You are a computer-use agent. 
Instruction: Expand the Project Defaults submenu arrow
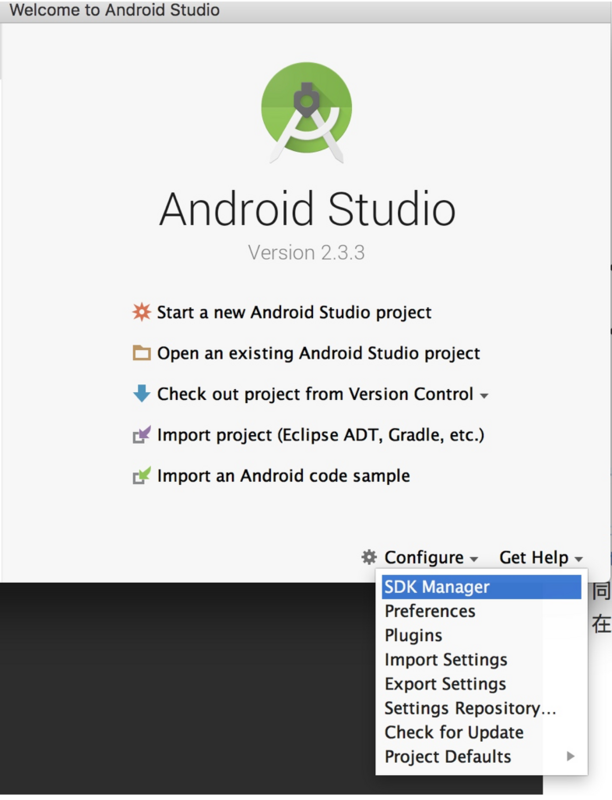pyautogui.click(x=571, y=756)
